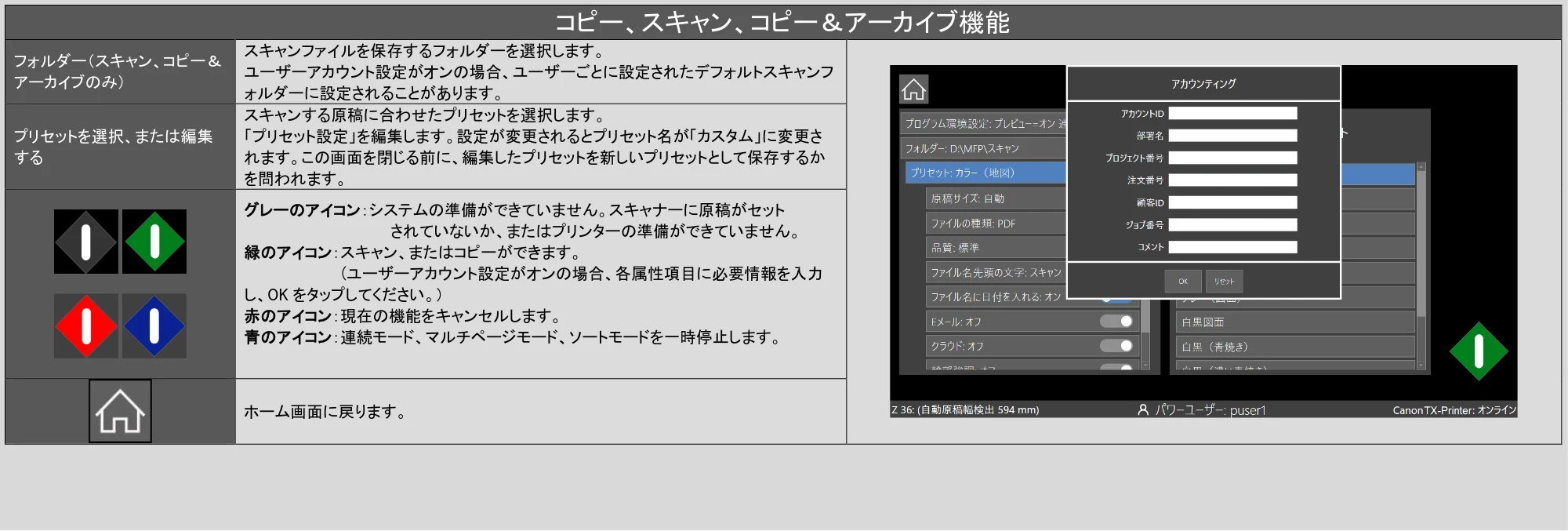Click the プロジェクト番号 input field

point(1232,158)
